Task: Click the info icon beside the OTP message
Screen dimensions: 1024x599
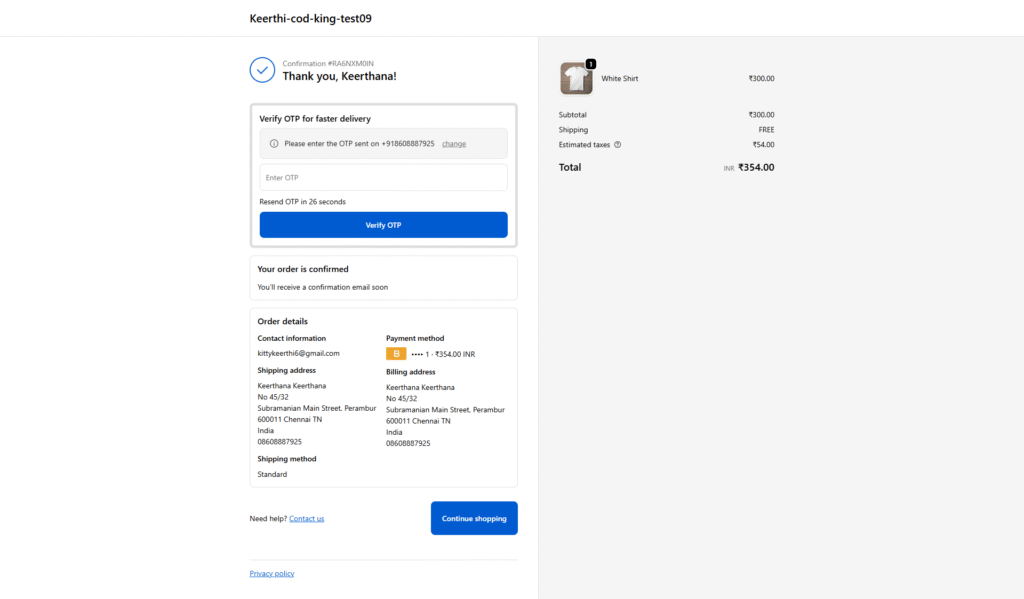Action: point(274,144)
